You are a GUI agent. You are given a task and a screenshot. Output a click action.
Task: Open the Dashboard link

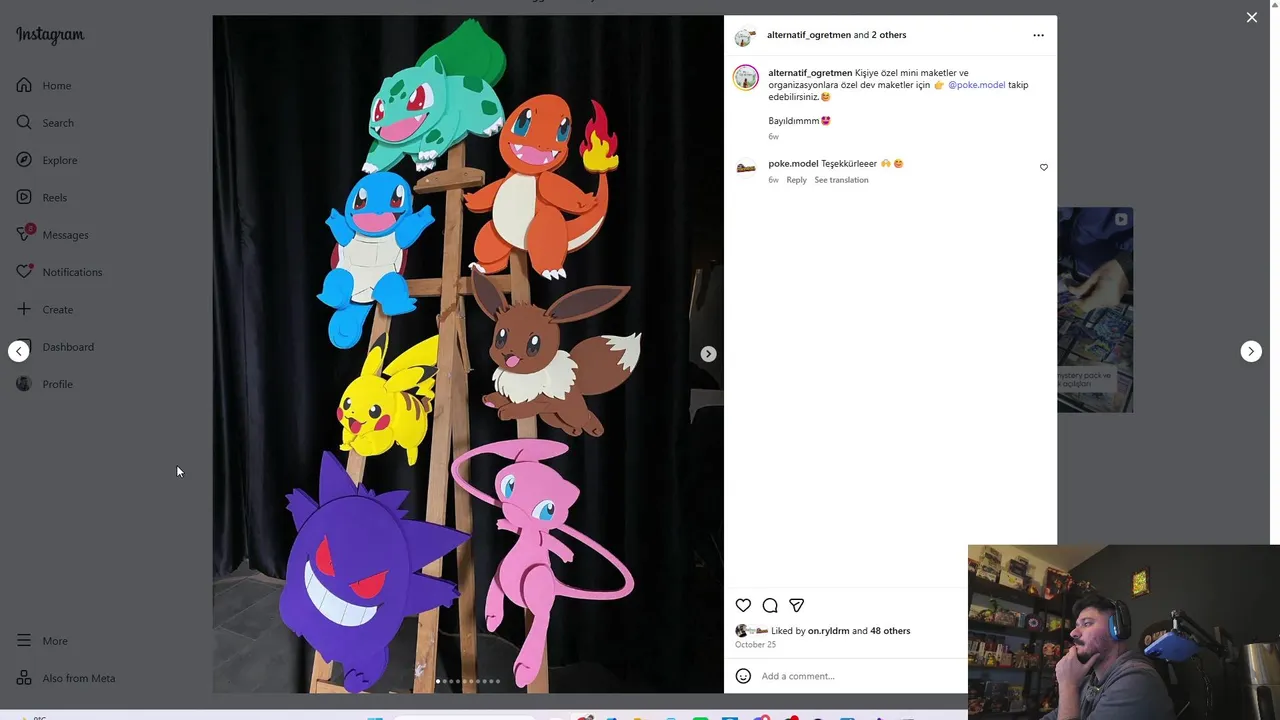[x=55, y=347]
